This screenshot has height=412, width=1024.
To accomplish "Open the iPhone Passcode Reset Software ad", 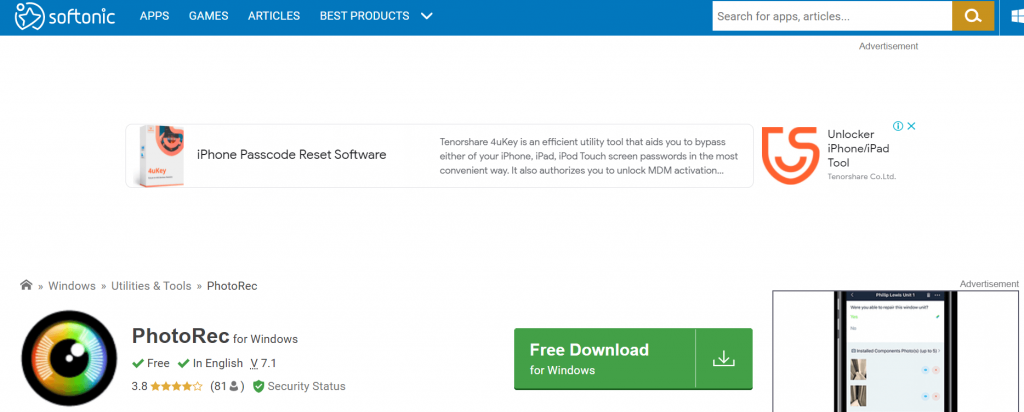I will 291,155.
